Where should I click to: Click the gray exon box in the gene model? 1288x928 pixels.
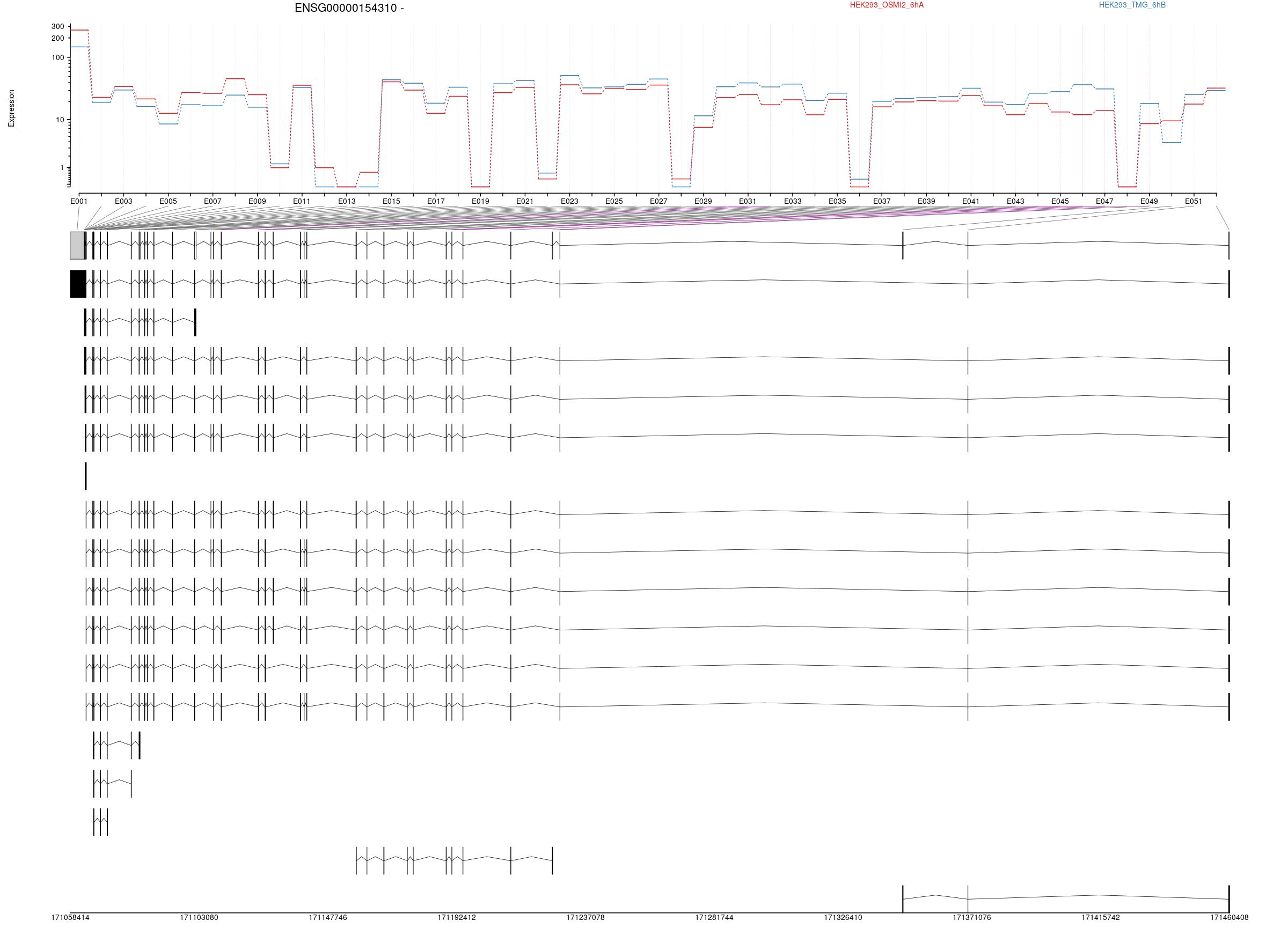pos(77,246)
